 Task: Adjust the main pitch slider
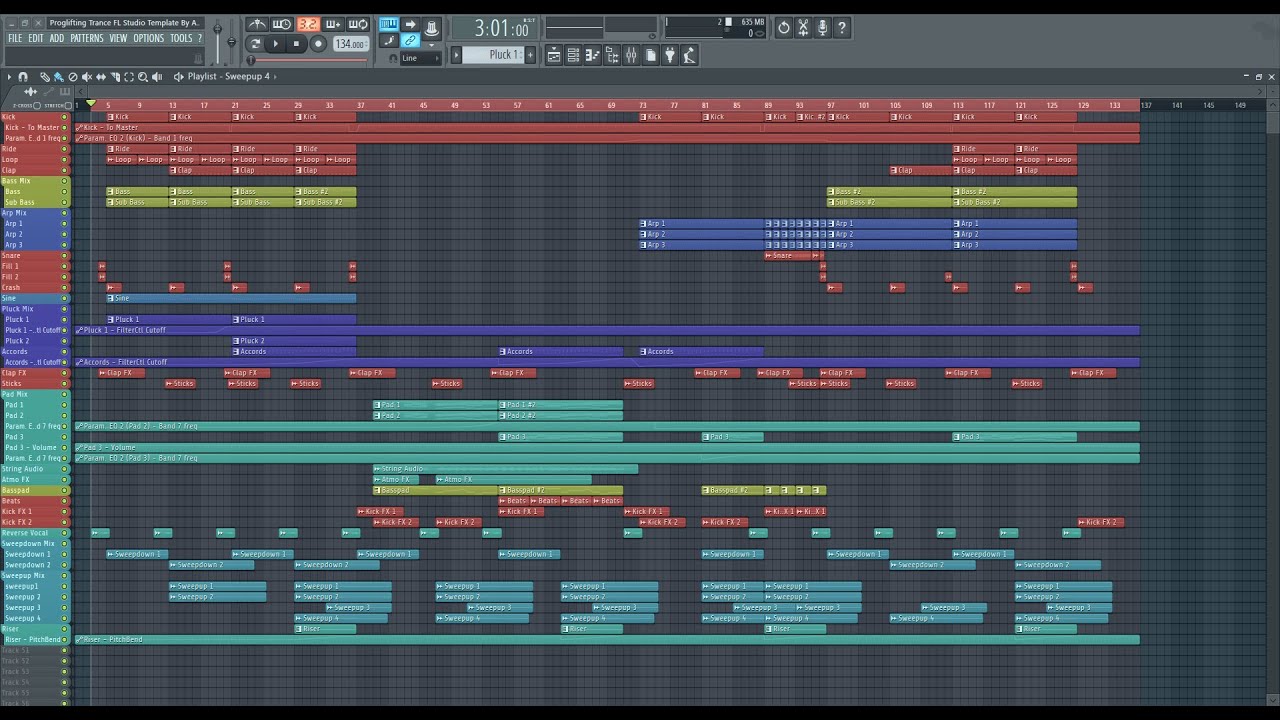click(232, 41)
